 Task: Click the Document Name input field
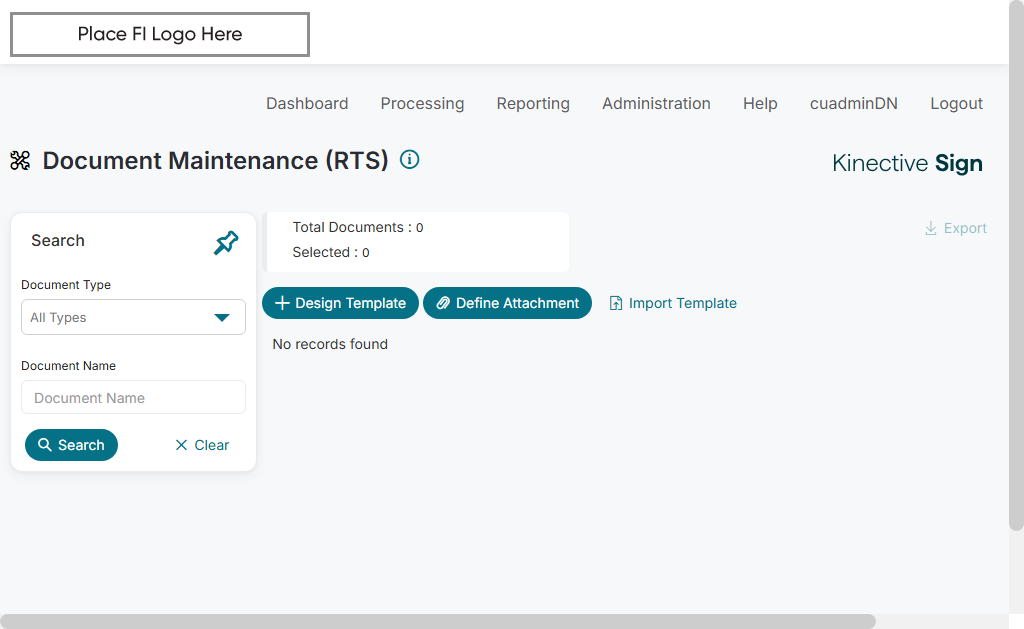[x=133, y=397]
